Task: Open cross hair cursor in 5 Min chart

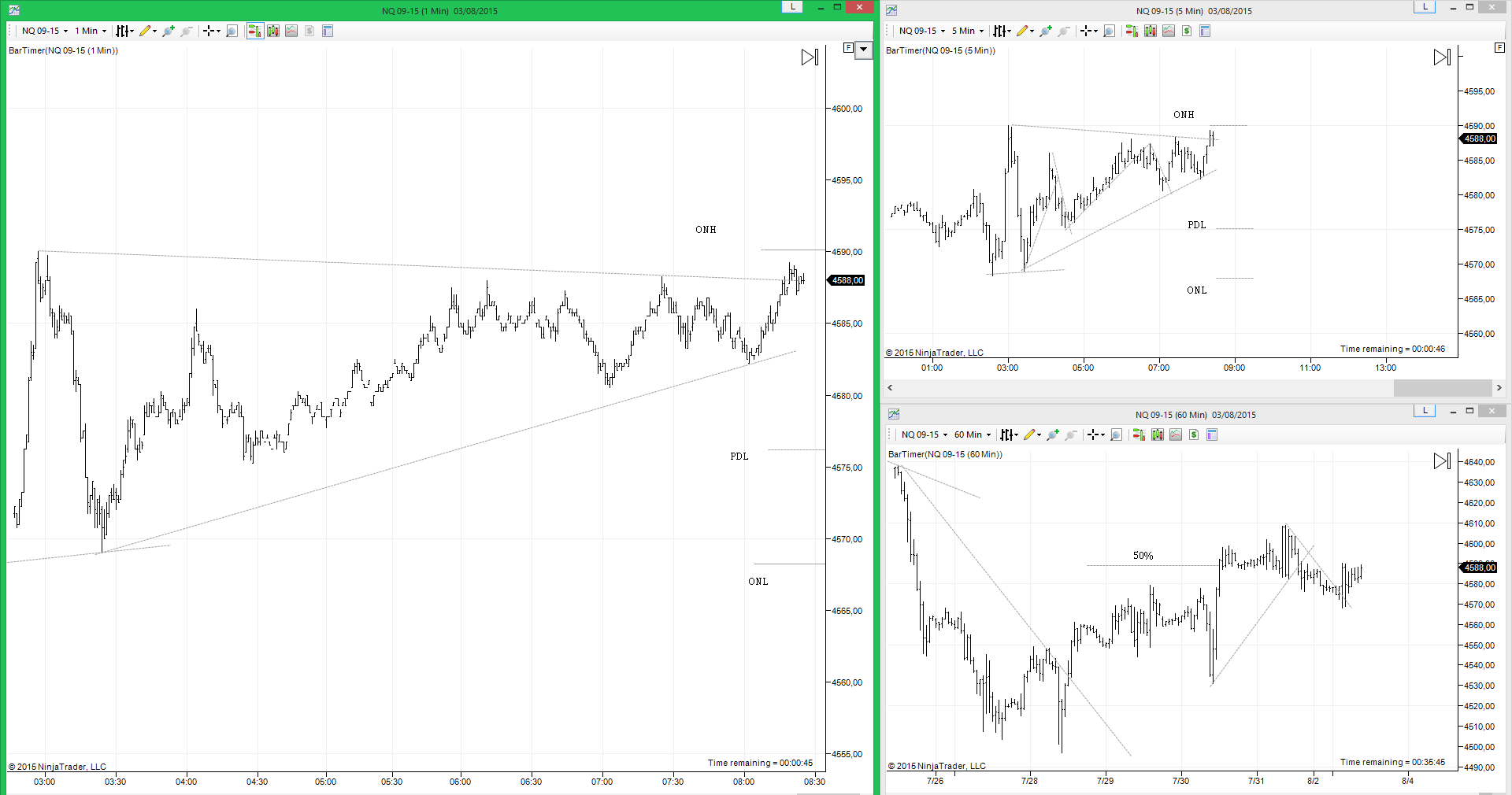Action: 1089,31
